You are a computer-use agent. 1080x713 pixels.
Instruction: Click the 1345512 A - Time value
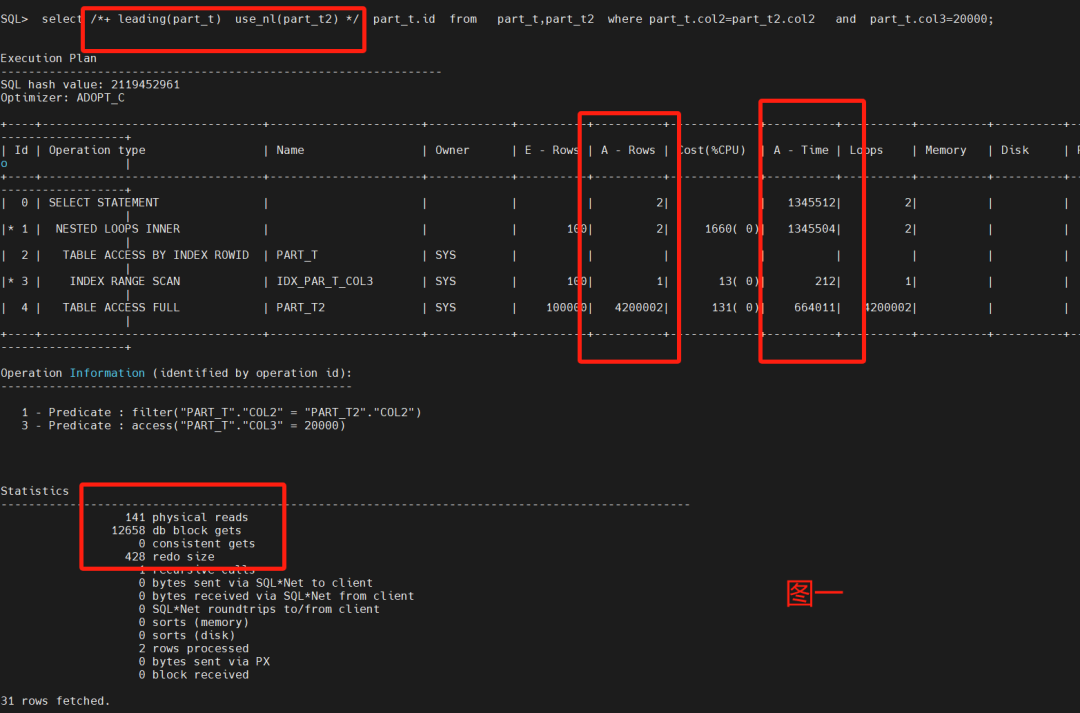click(811, 203)
